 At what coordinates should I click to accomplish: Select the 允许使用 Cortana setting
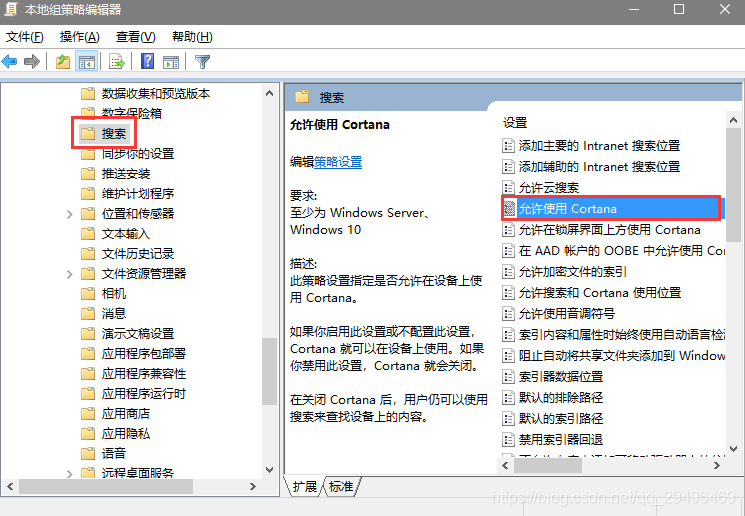[x=611, y=209]
